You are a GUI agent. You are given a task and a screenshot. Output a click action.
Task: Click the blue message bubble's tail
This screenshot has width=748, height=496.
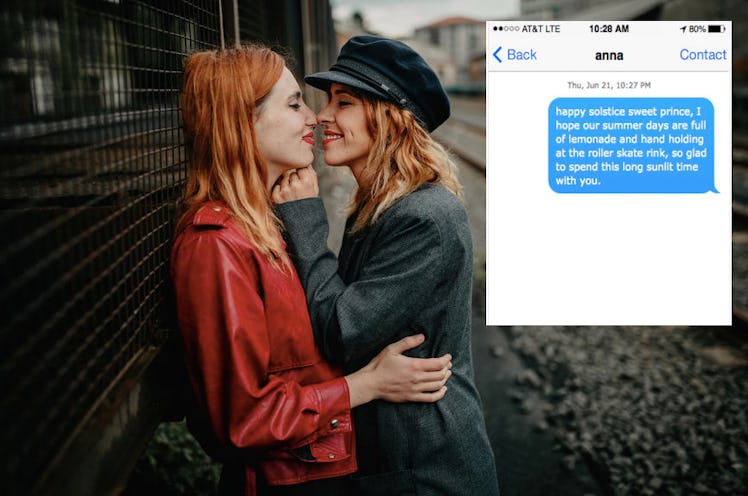tap(714, 189)
